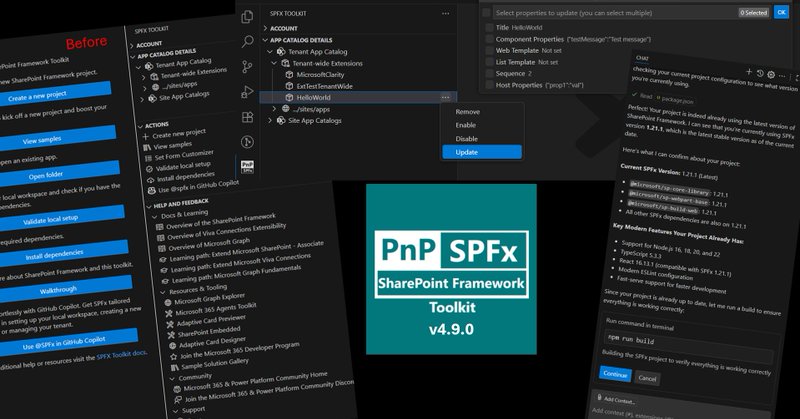Image resolution: width=800 pixels, height=419 pixels.
Task: Click the blue Walkthrough button
Action: (x=64, y=287)
